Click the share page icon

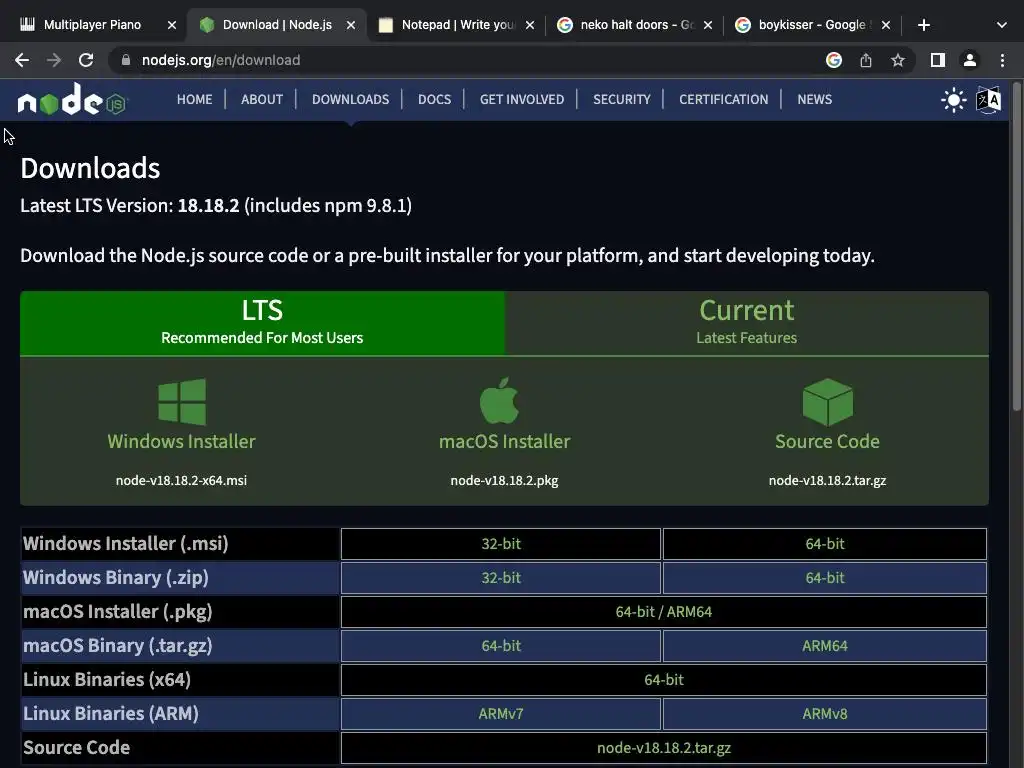point(866,60)
